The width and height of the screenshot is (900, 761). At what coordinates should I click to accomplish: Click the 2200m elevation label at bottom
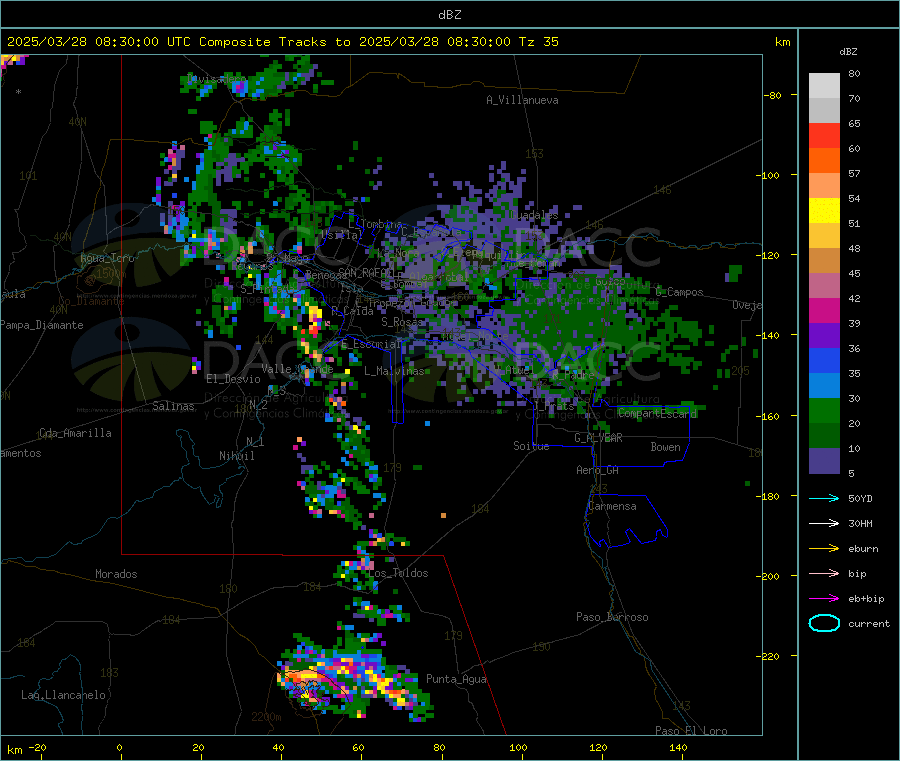(x=266, y=717)
